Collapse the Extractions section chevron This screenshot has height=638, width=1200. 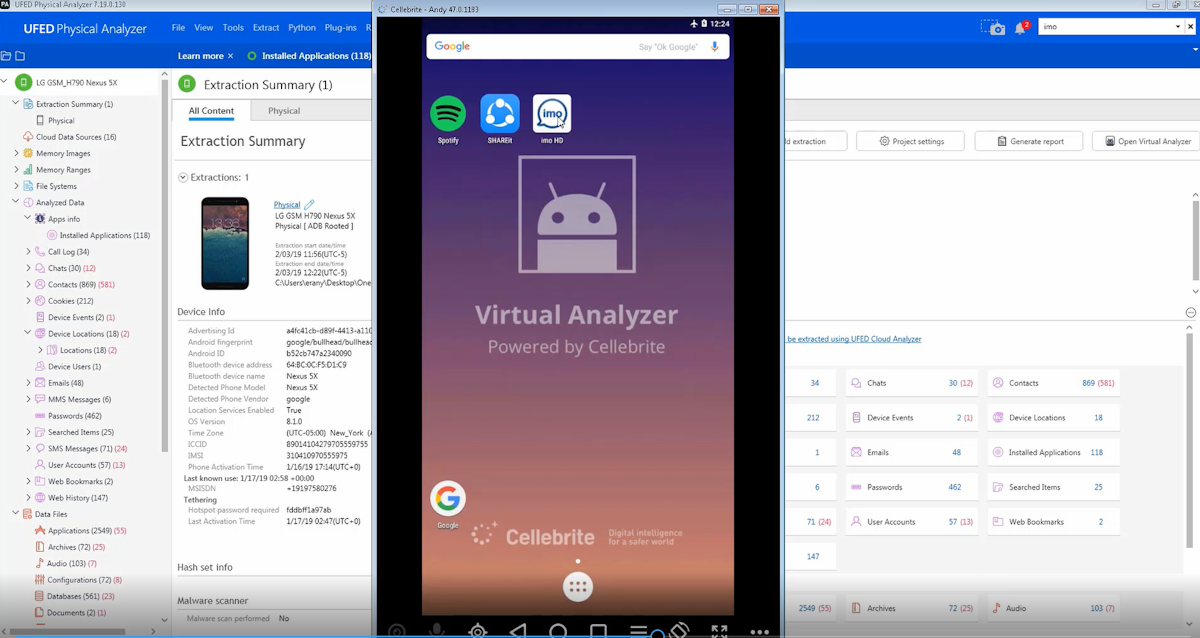(183, 178)
